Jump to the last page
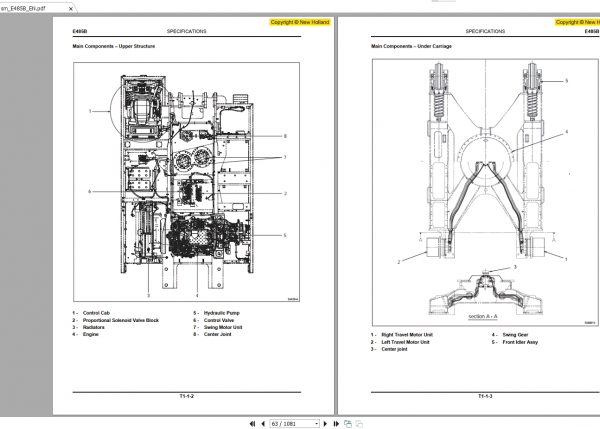 (x=336, y=424)
